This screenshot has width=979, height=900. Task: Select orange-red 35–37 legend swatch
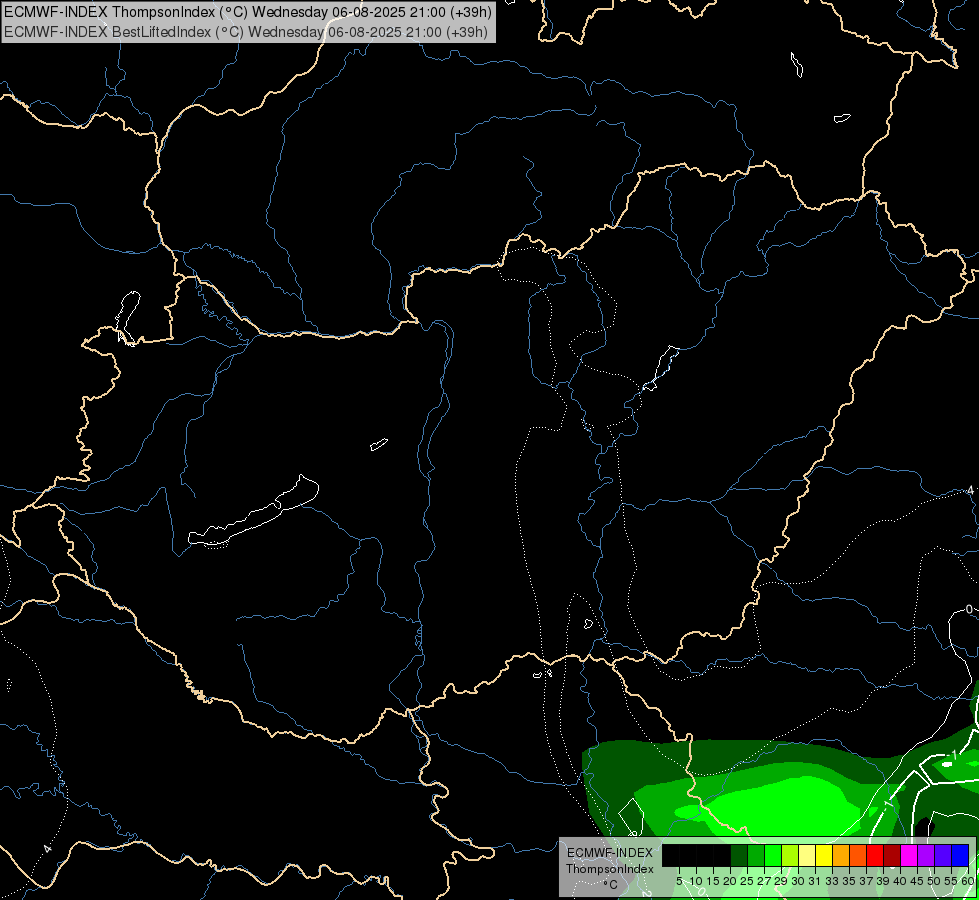(858, 855)
